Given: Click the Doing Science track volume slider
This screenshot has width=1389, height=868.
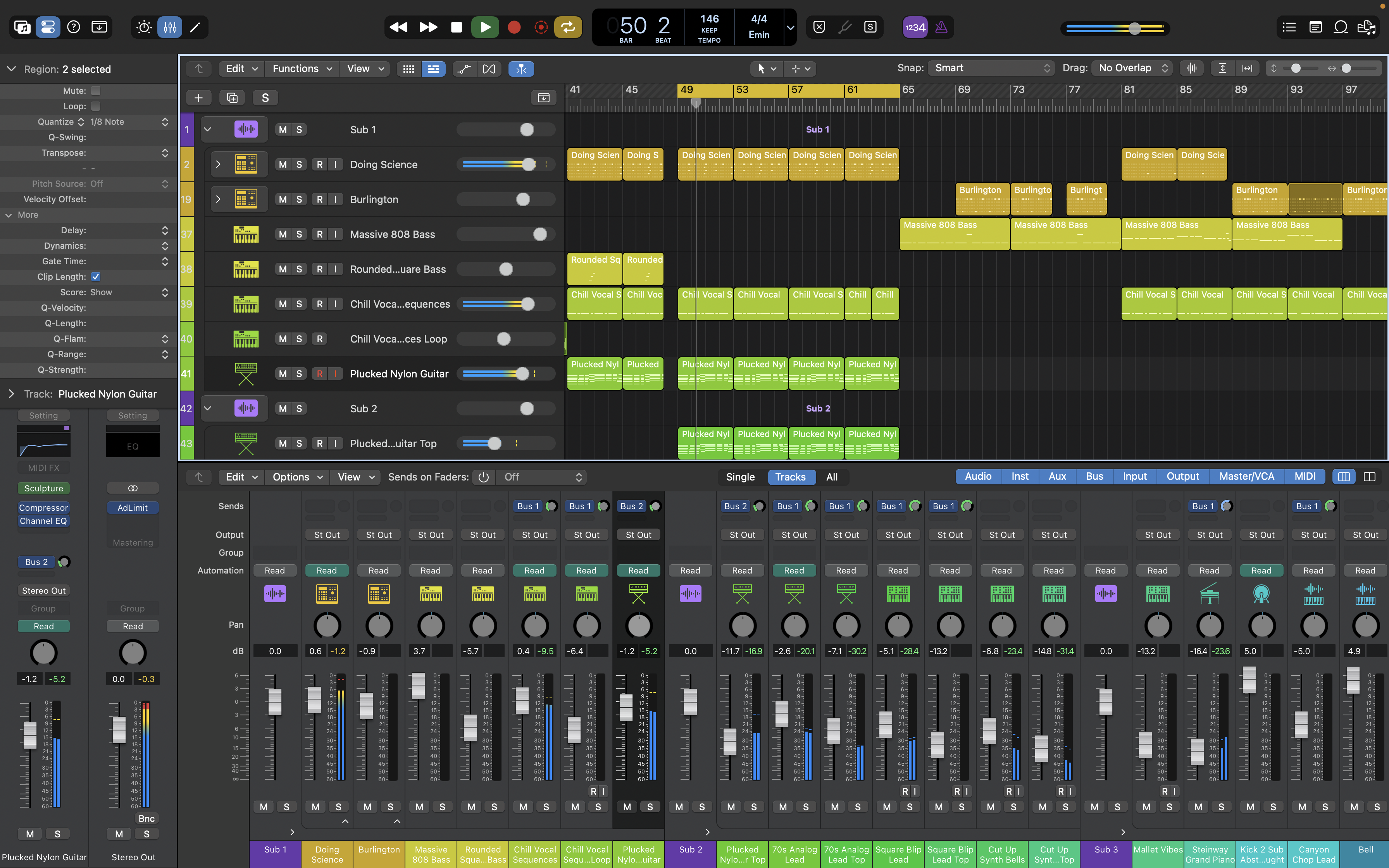Looking at the screenshot, I should click(505, 165).
